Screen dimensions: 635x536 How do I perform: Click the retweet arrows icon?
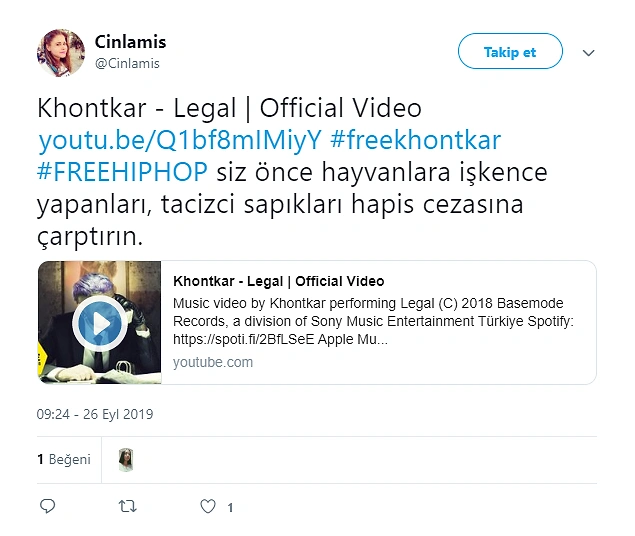[127, 506]
